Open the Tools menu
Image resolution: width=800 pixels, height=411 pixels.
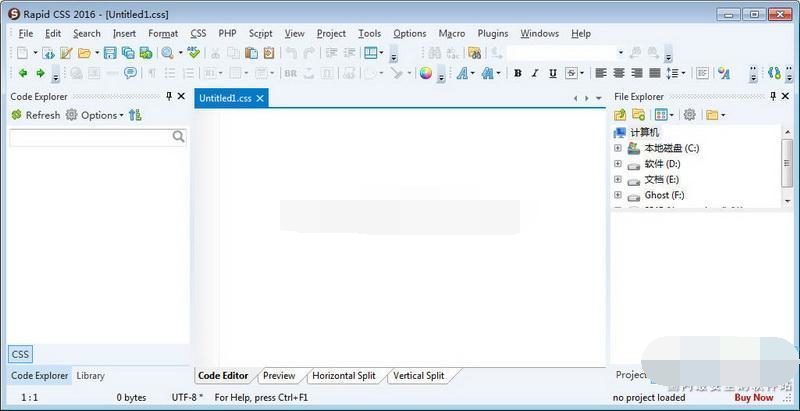click(x=369, y=34)
